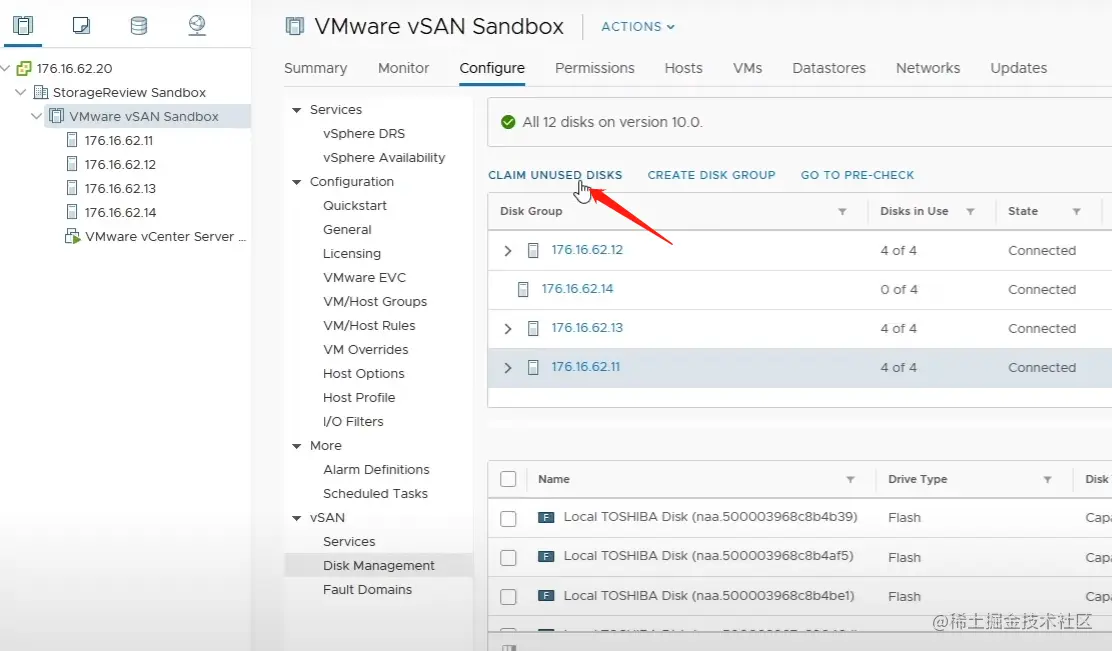Image resolution: width=1112 pixels, height=651 pixels.
Task: Click the VM icon for VMware vCenter Server
Action: [72, 236]
